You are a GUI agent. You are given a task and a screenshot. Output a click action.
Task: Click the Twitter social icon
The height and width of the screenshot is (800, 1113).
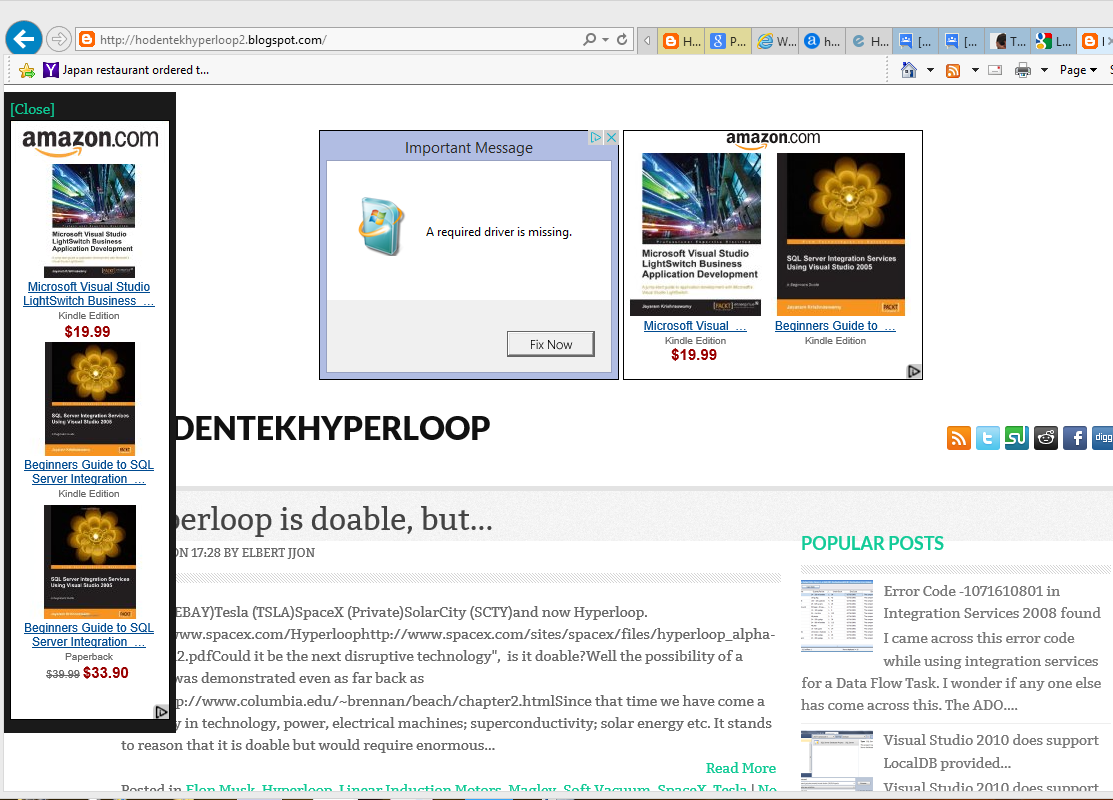click(x=988, y=438)
